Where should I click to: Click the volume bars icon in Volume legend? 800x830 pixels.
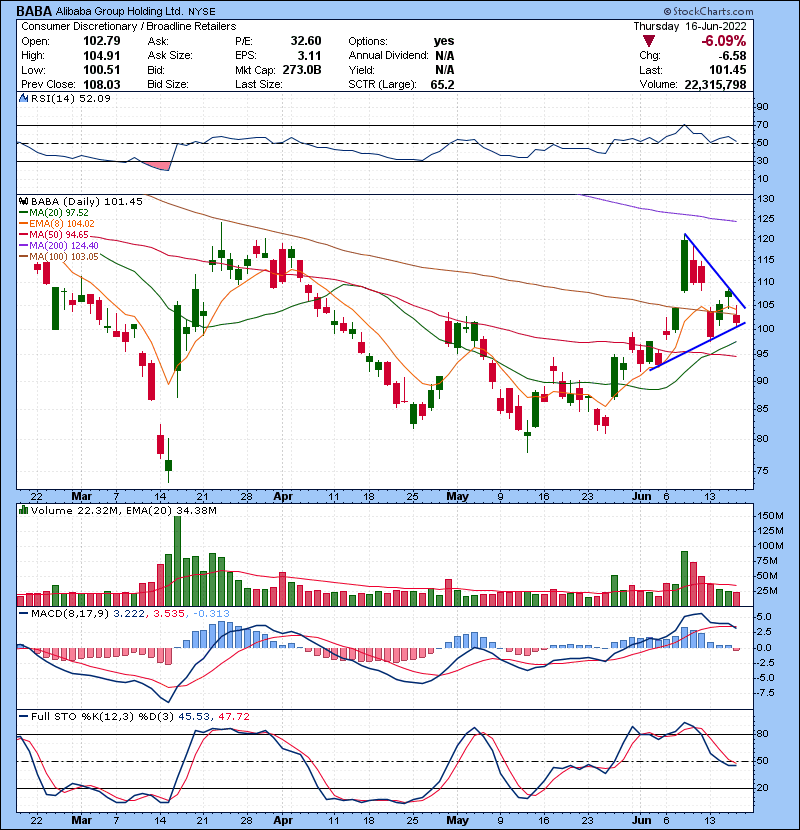[x=23, y=510]
